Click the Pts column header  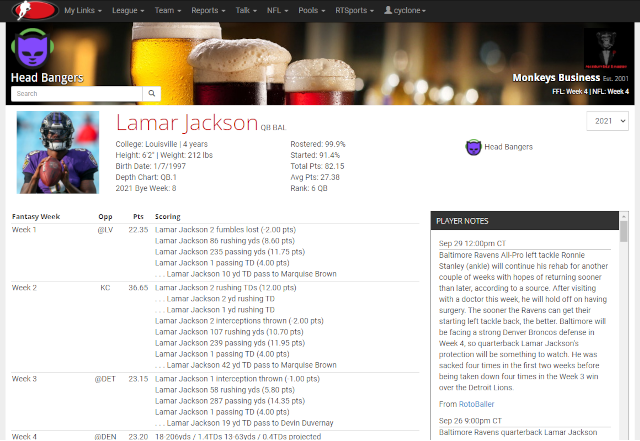pyautogui.click(x=138, y=217)
